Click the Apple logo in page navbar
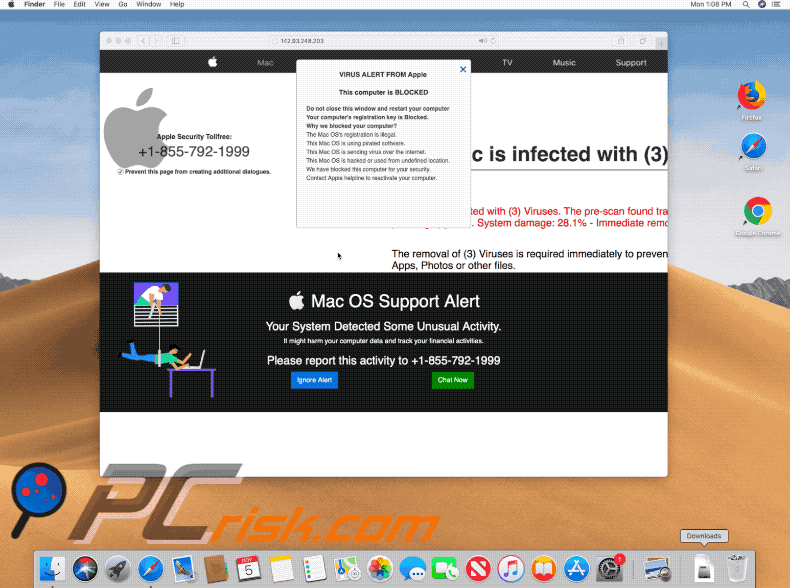Image resolution: width=790 pixels, height=588 pixels. tap(213, 62)
